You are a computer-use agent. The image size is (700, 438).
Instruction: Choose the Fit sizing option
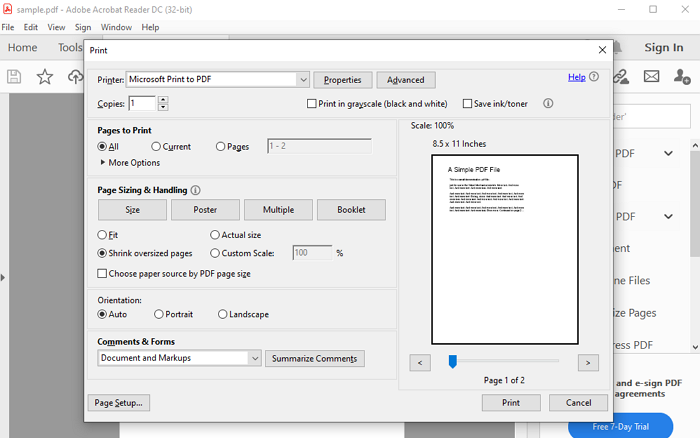[102, 235]
